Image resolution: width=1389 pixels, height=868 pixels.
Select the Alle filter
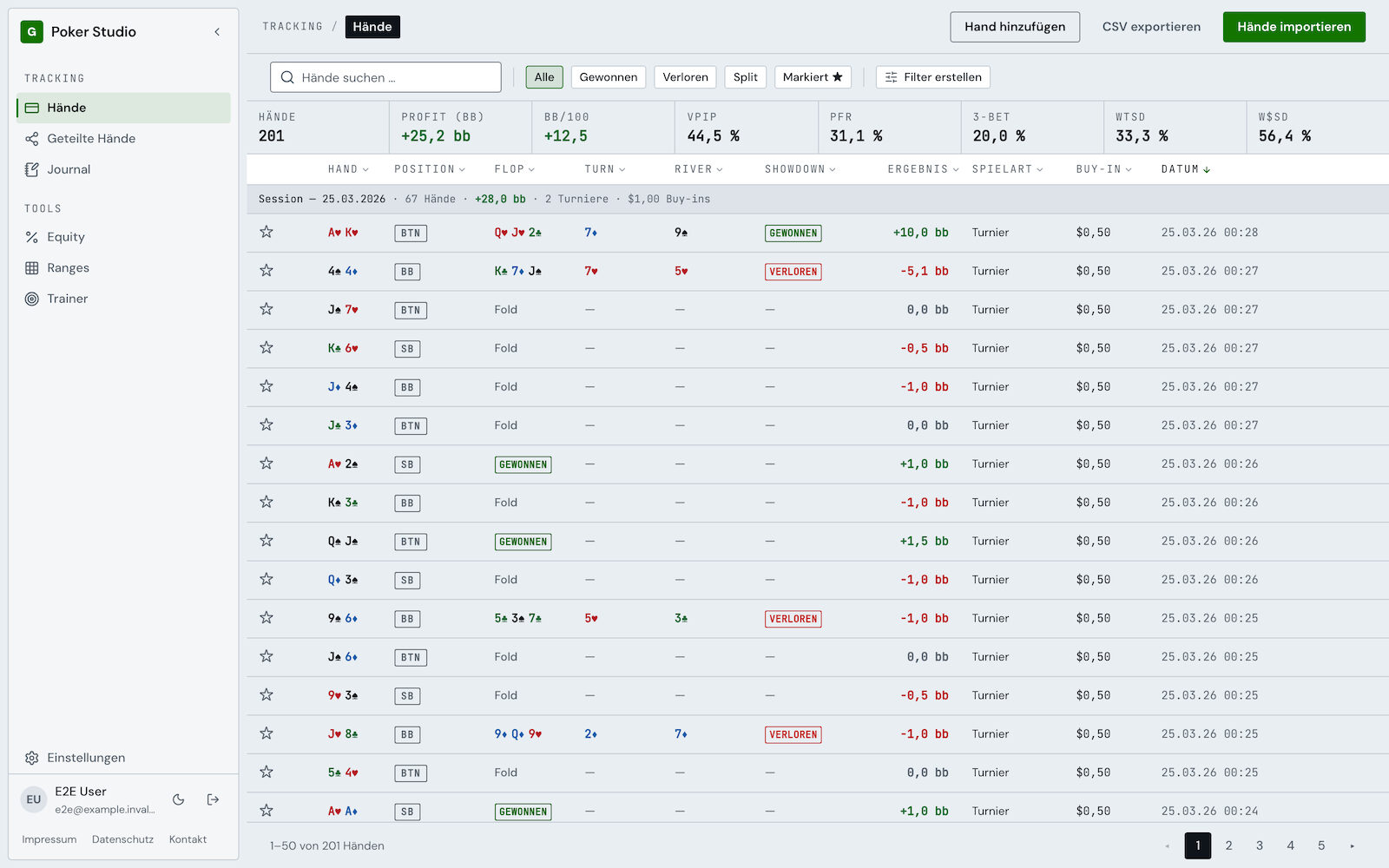(544, 77)
